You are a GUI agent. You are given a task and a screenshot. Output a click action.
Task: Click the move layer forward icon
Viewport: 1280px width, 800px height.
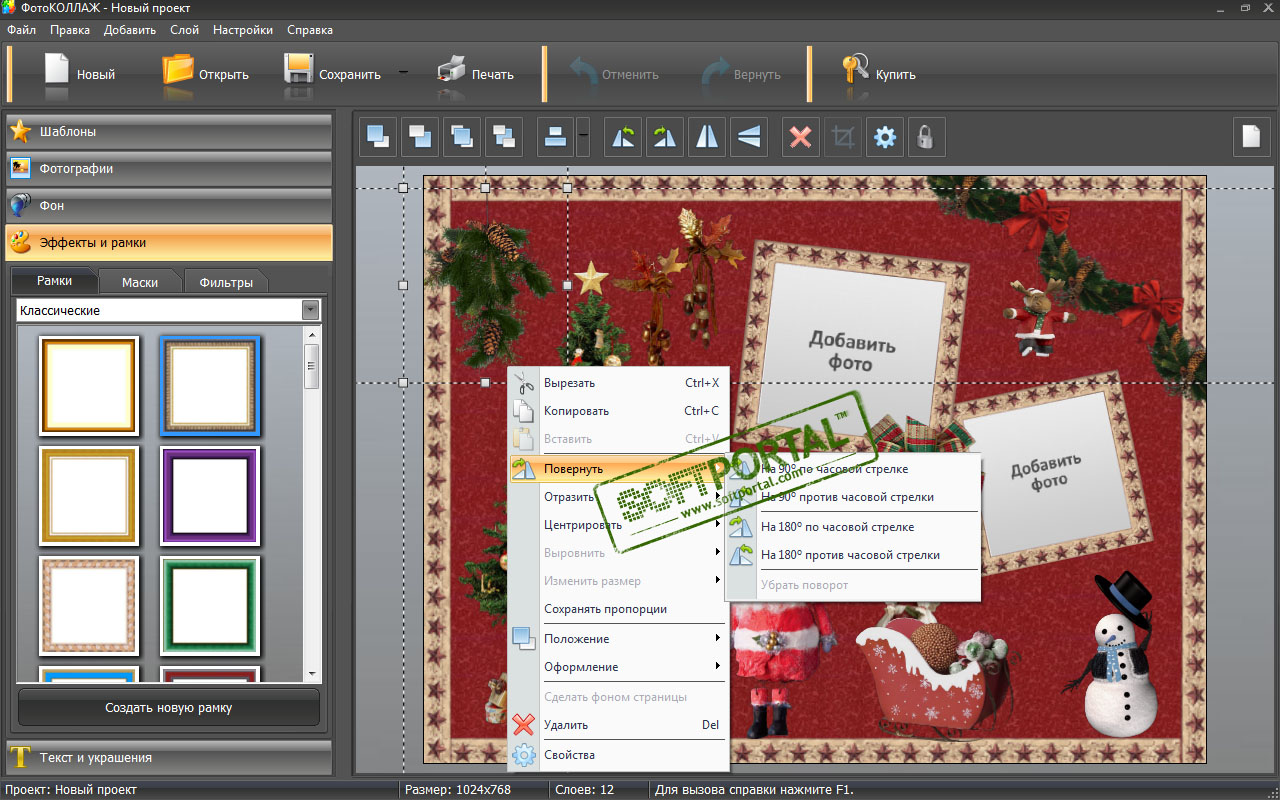[x=462, y=136]
